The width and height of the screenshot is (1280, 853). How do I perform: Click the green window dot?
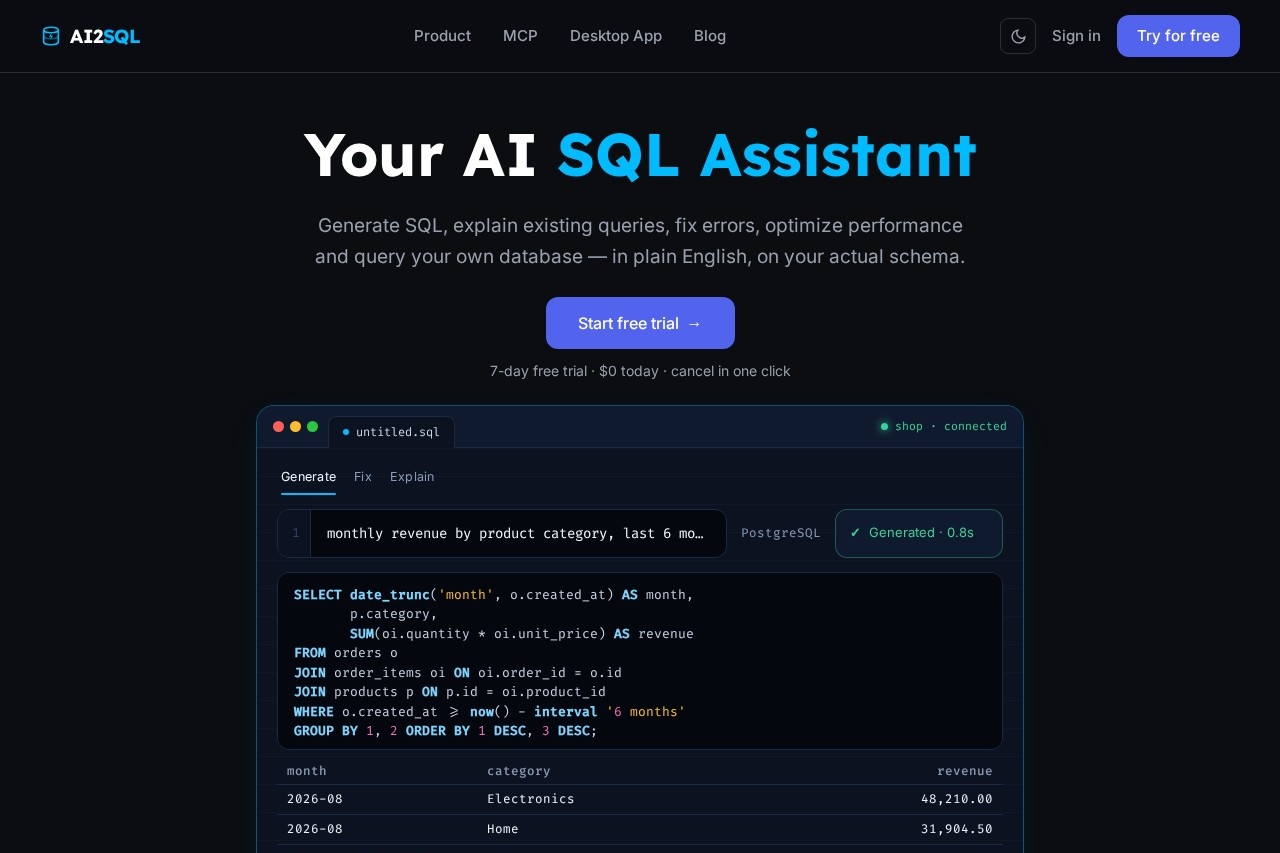312,426
